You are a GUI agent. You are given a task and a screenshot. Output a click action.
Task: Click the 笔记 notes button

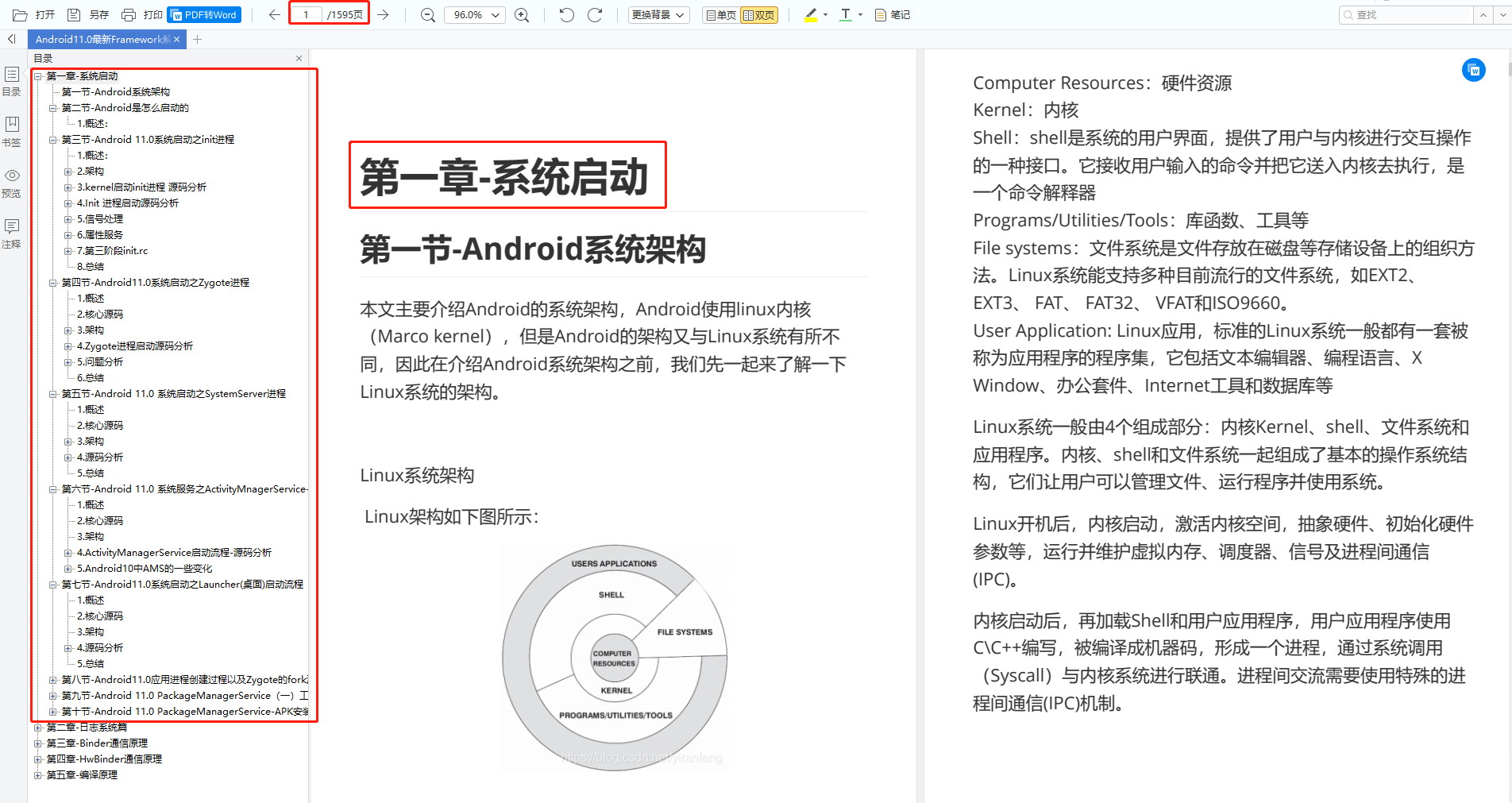tap(892, 15)
